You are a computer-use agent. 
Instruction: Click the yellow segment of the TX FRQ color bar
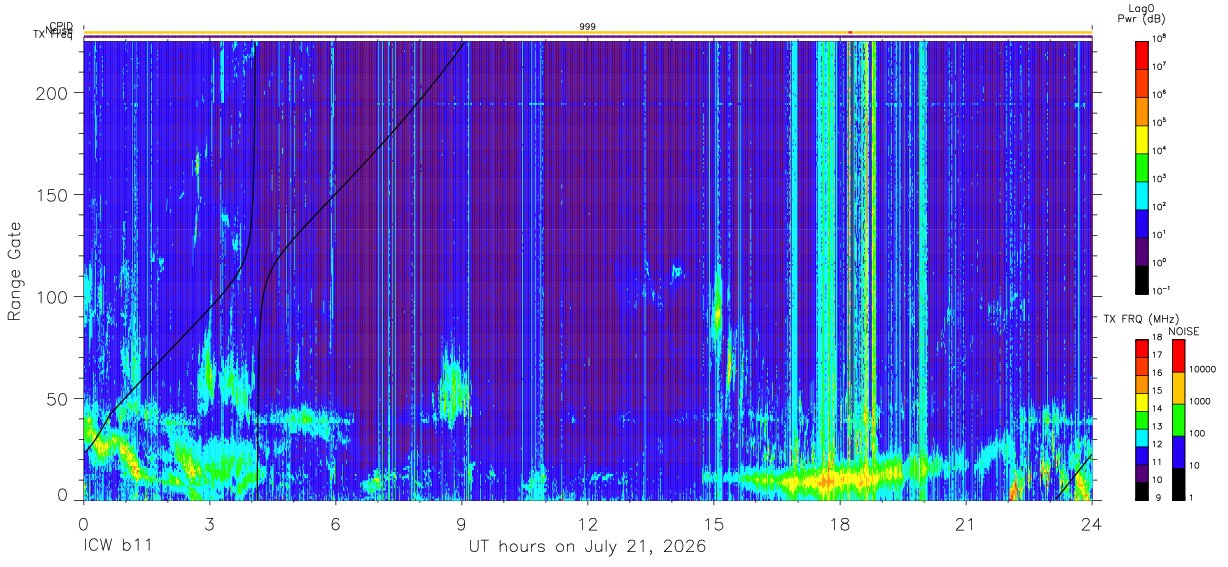click(1141, 400)
